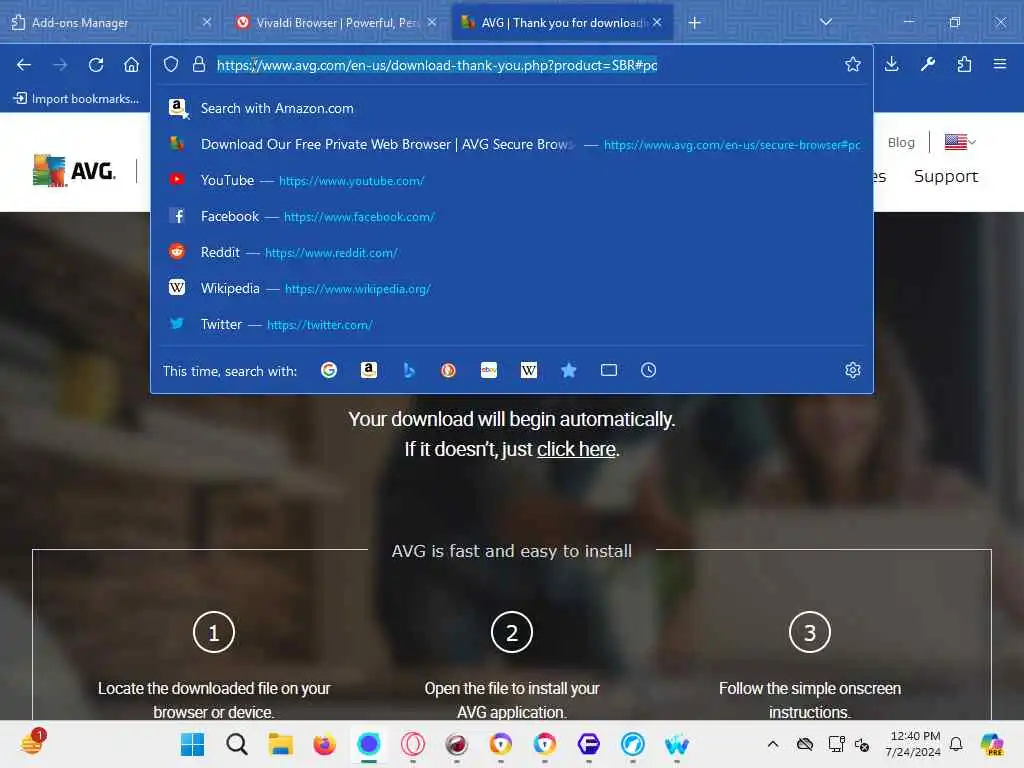Screen dimensions: 1024x768
Task: Search this time with Wikipedia
Action: 528,370
